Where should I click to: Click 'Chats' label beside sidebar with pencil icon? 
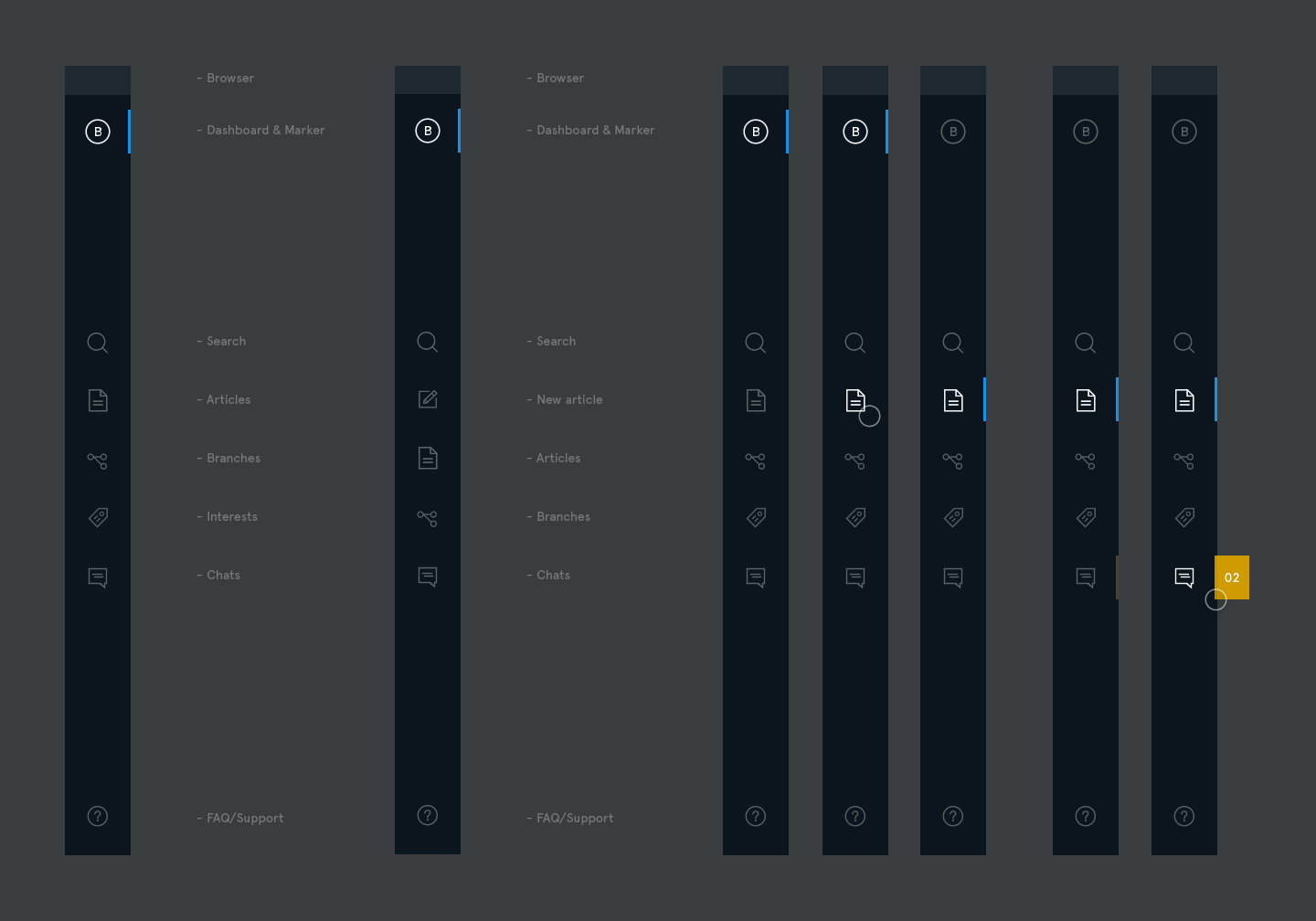pos(554,575)
